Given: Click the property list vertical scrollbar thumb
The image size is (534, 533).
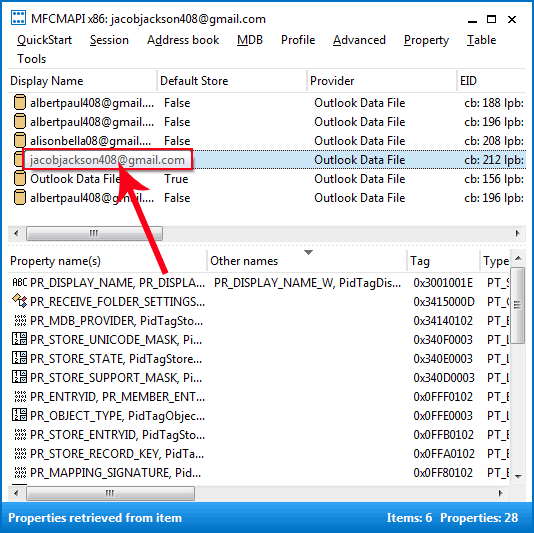Looking at the screenshot, I should click(x=518, y=305).
